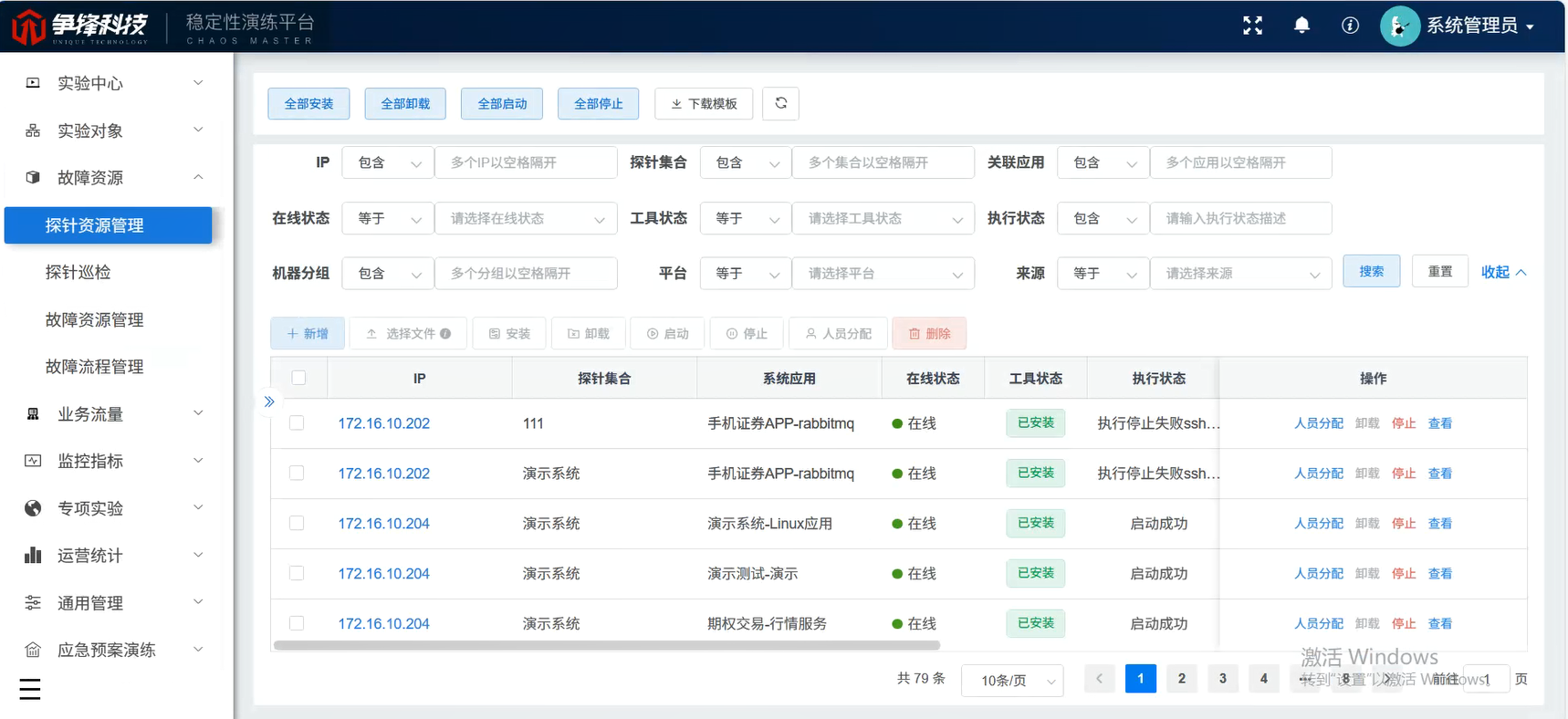This screenshot has width=1568, height=719.
Task: Click the 下载模板 button
Action: [704, 103]
